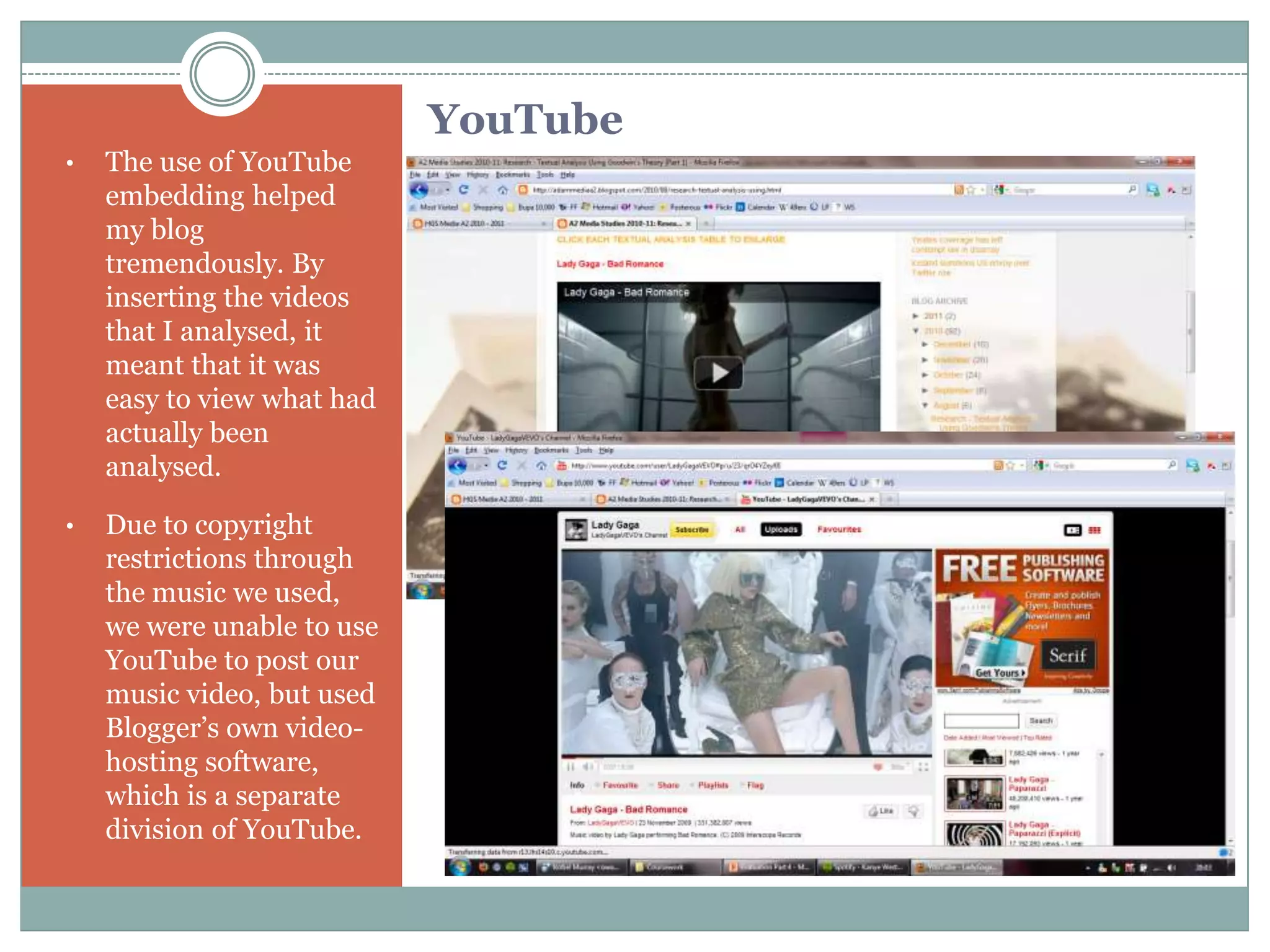
Task: Click bookmark star in blog window address bar
Action: pos(971,190)
